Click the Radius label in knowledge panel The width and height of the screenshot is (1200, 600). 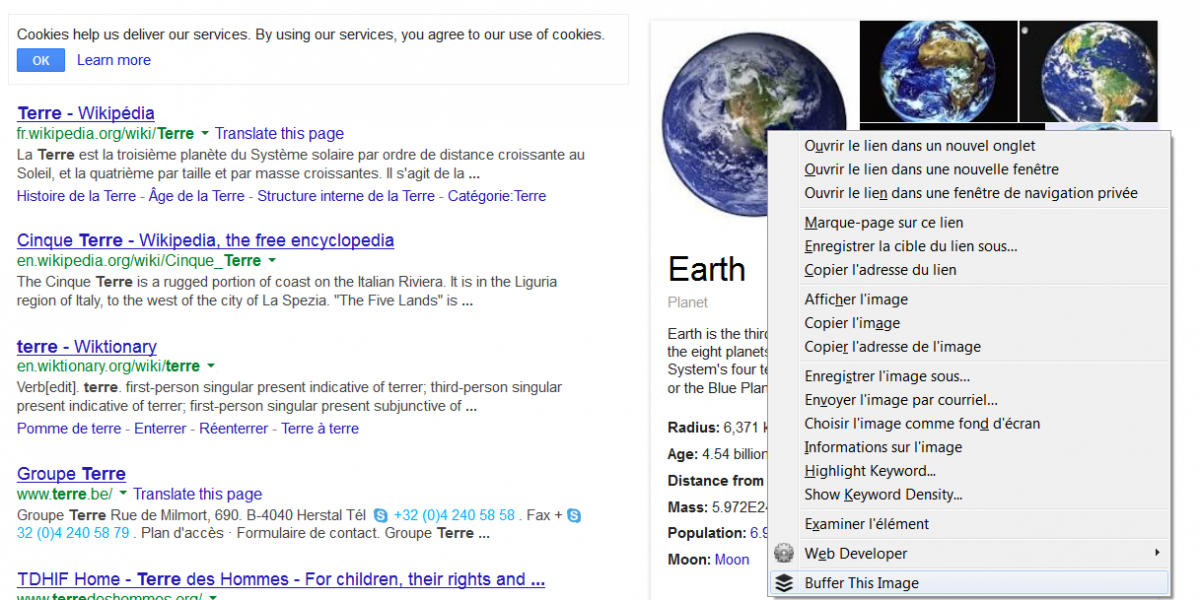coord(693,428)
